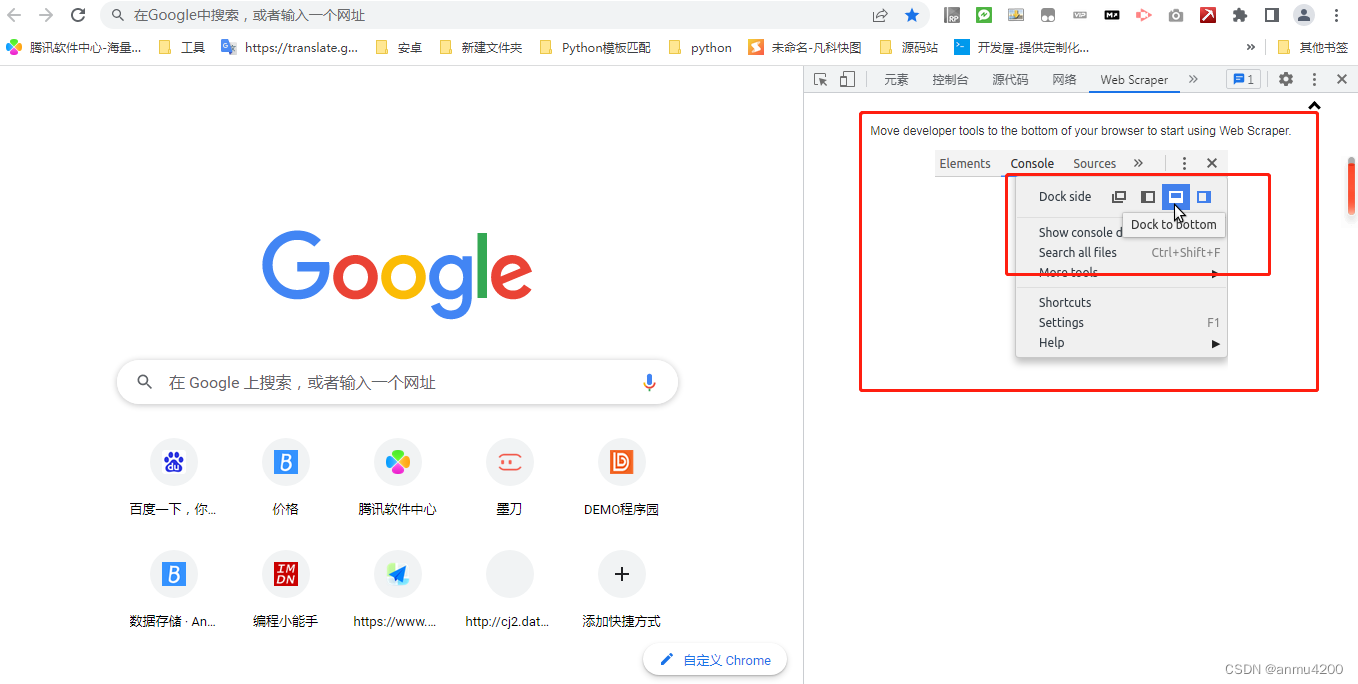1358x684 pixels.
Task: Toggle the DevTools device toolbar
Action: (847, 79)
